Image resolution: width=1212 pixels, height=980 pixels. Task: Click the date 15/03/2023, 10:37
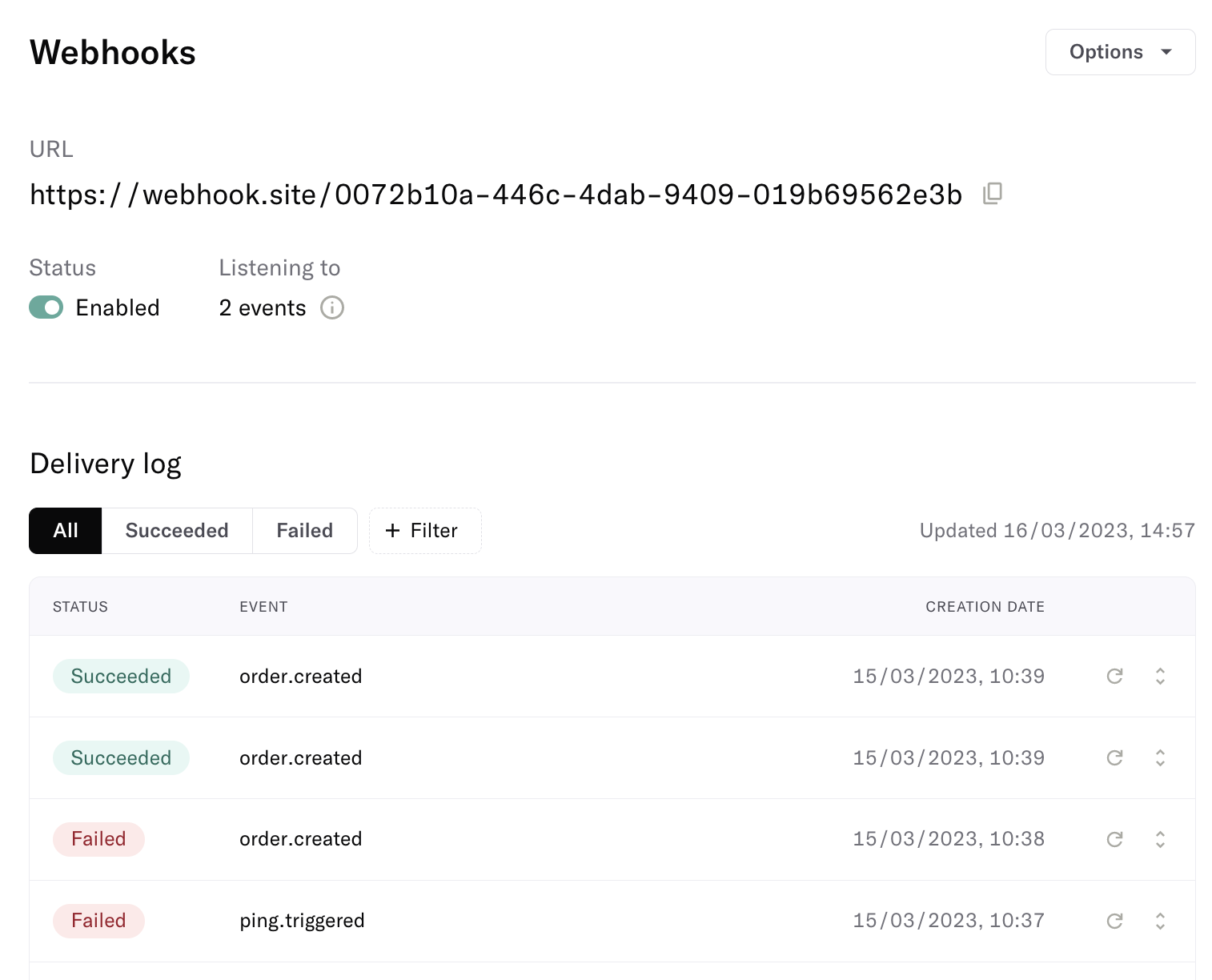click(x=949, y=921)
